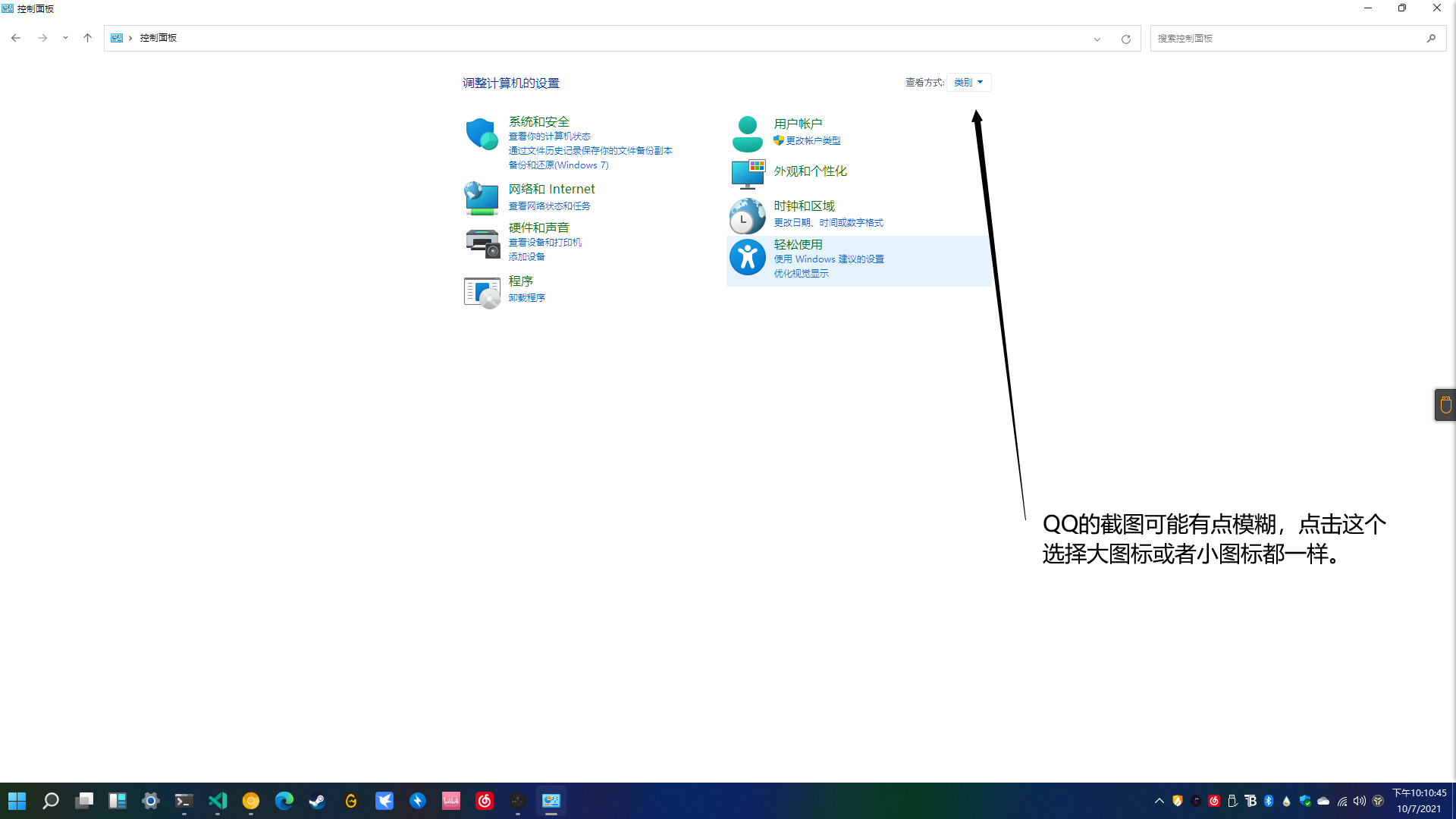The image size is (1456, 819).
Task: Open the Ease of Access icon
Action: [747, 258]
